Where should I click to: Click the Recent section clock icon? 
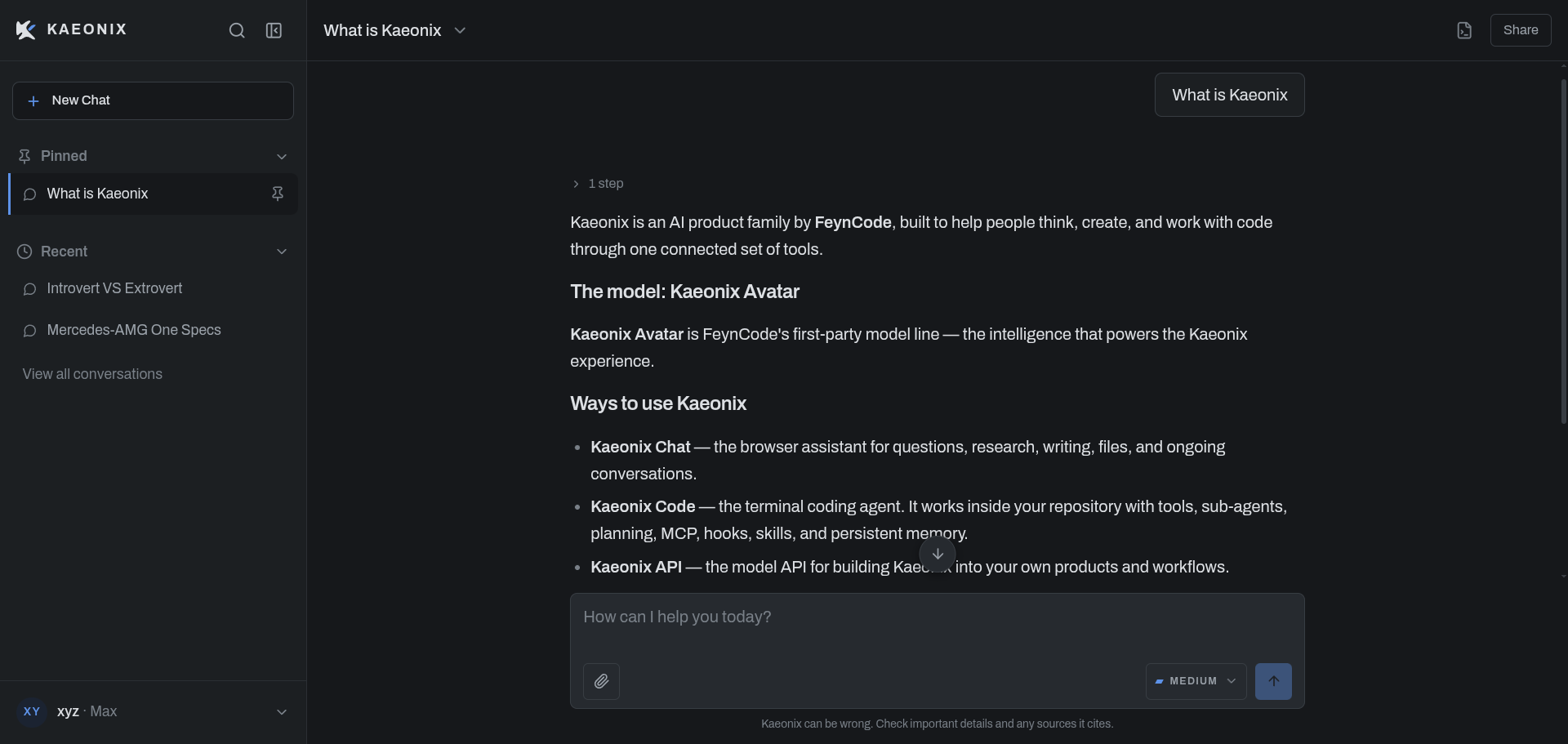point(24,252)
